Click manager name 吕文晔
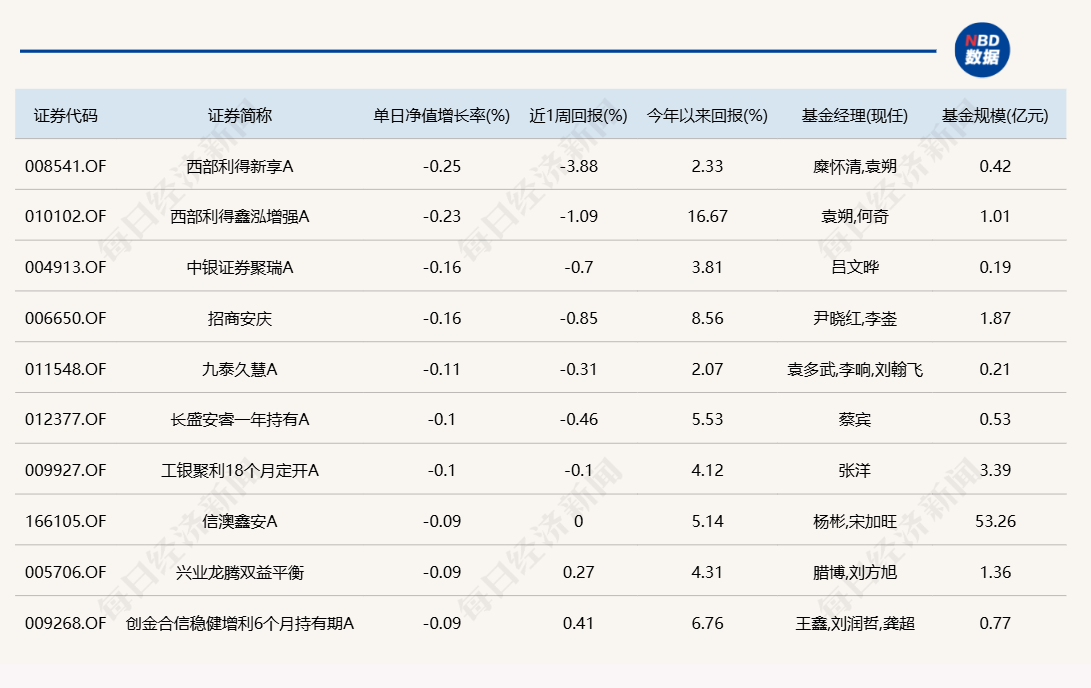The height and width of the screenshot is (688, 1091). click(x=855, y=267)
